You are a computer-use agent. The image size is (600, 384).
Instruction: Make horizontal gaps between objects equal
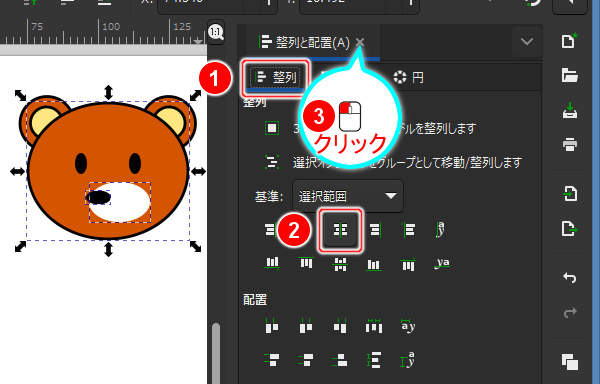[x=374, y=326]
